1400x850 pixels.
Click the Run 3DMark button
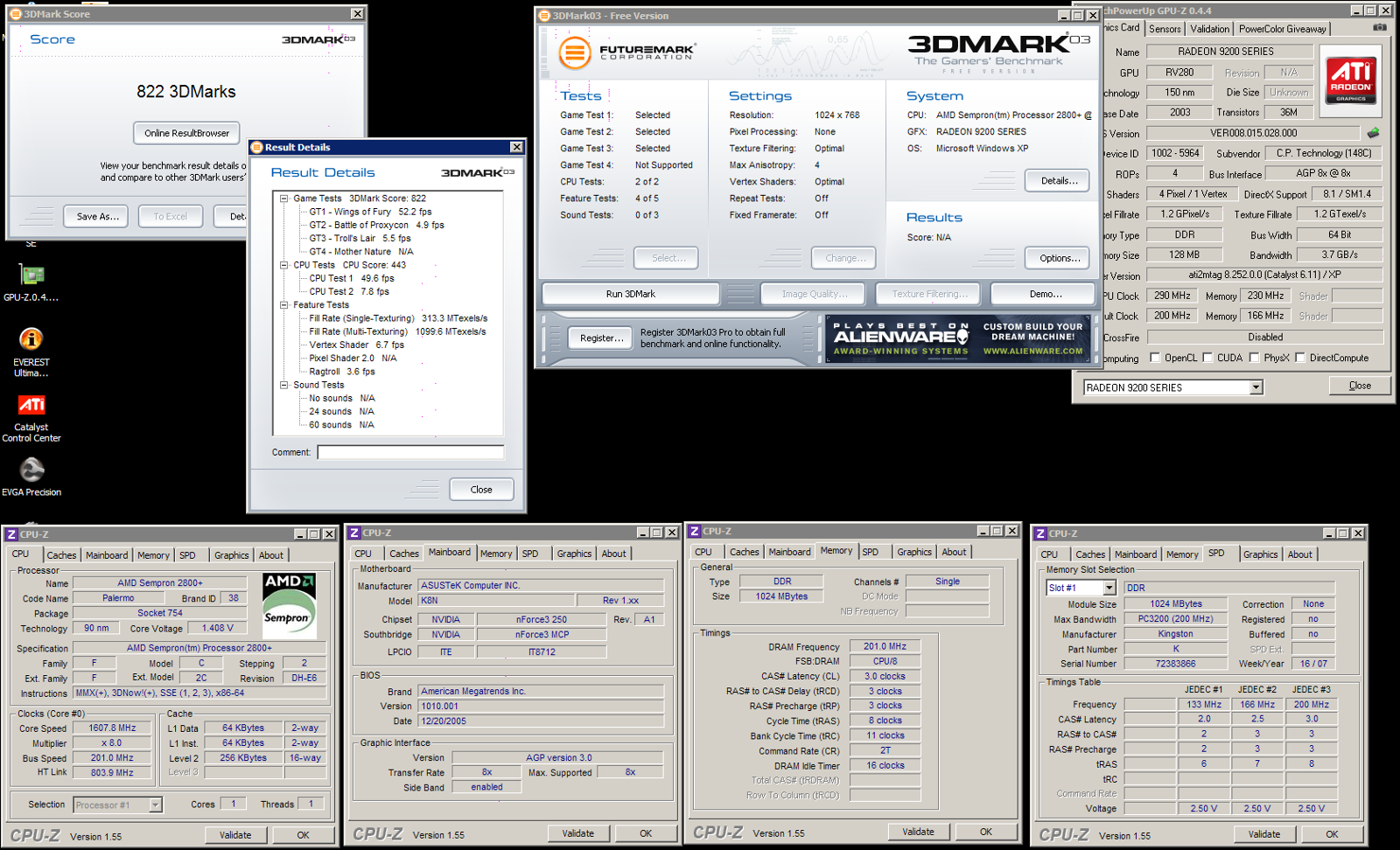click(x=631, y=294)
